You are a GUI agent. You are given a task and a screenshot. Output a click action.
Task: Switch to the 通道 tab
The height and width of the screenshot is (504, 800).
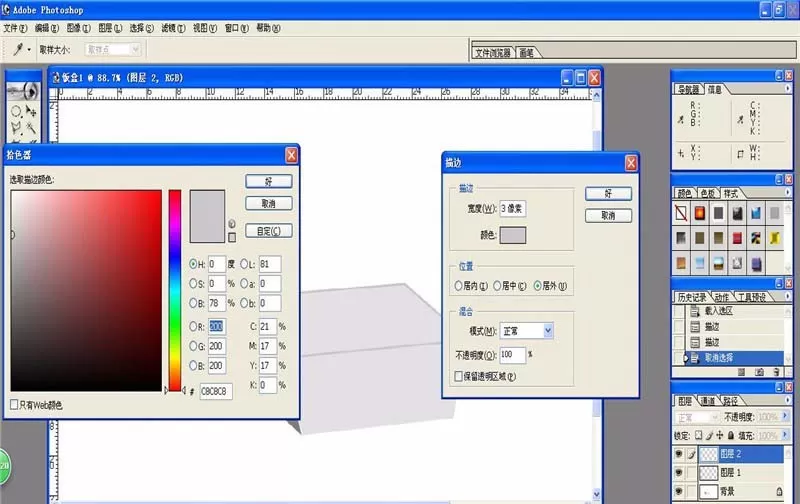point(707,401)
